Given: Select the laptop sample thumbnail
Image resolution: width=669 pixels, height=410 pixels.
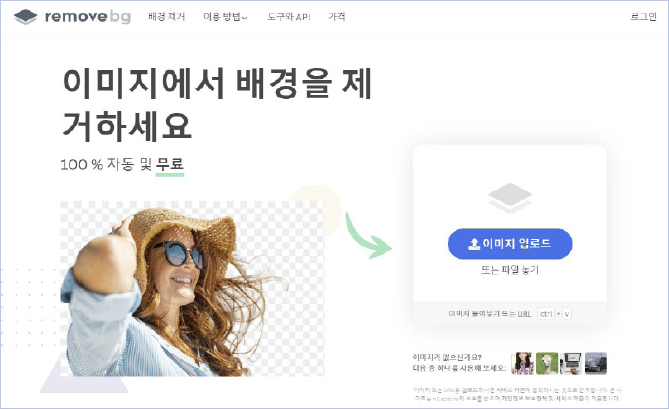Looking at the screenshot, I should click(571, 363).
